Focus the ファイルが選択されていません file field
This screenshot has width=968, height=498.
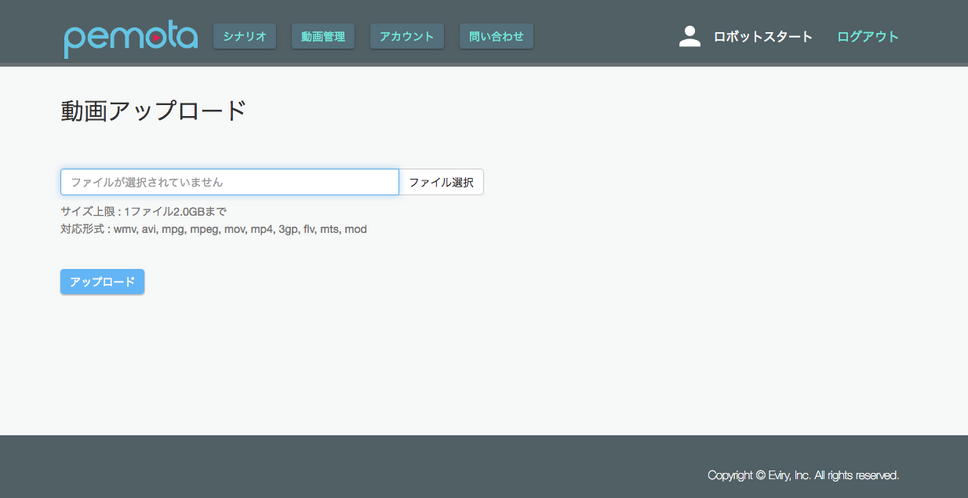coord(230,182)
